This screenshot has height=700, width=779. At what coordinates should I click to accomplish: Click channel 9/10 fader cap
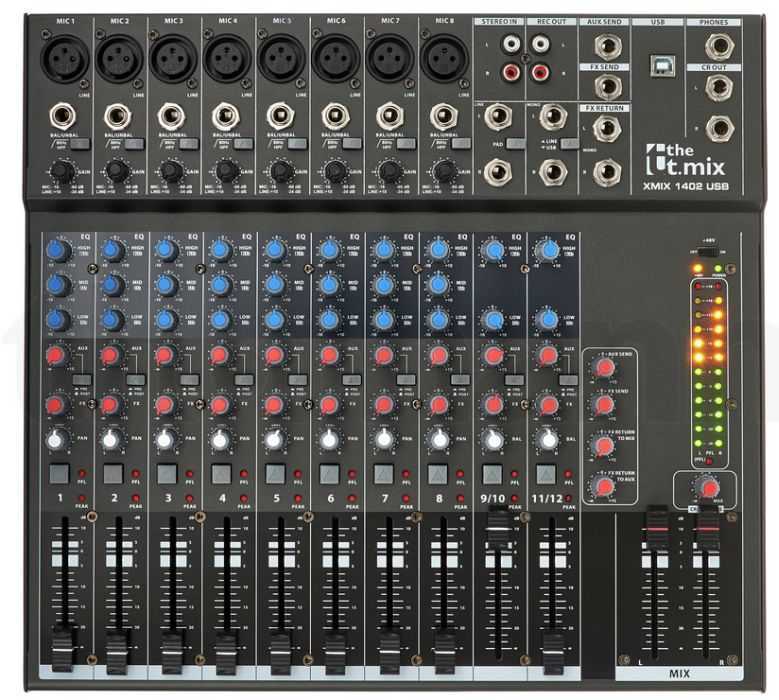498,528
